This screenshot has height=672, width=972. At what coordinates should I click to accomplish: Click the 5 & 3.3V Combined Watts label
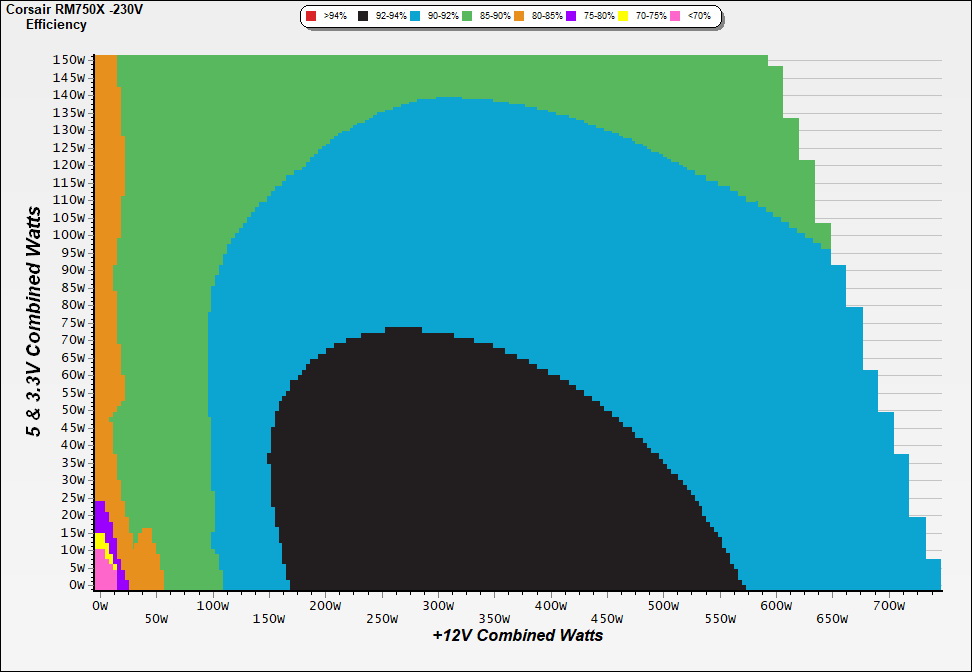34,321
